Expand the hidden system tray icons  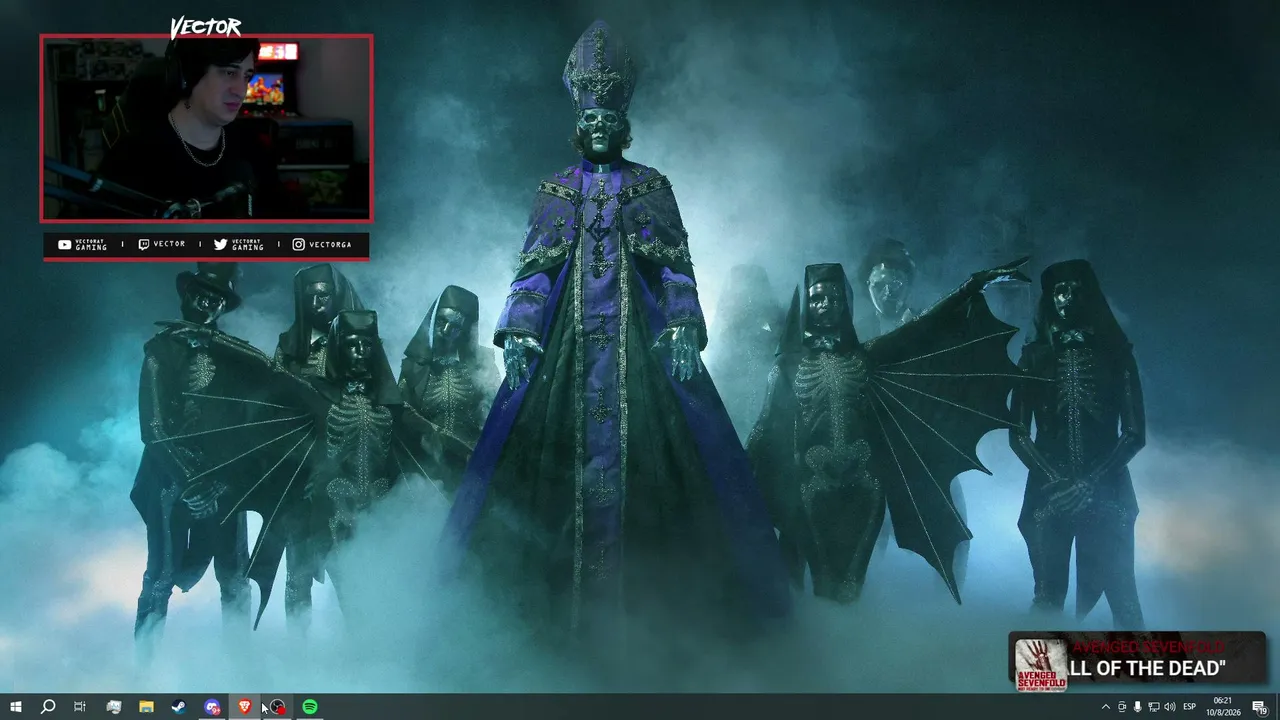1105,707
